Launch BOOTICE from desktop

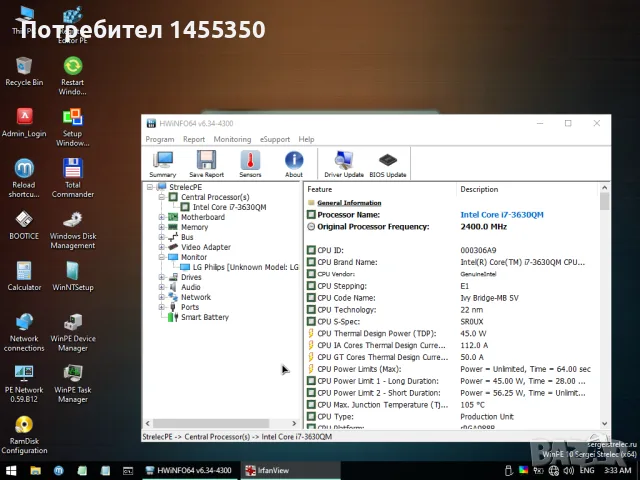pos(24,225)
